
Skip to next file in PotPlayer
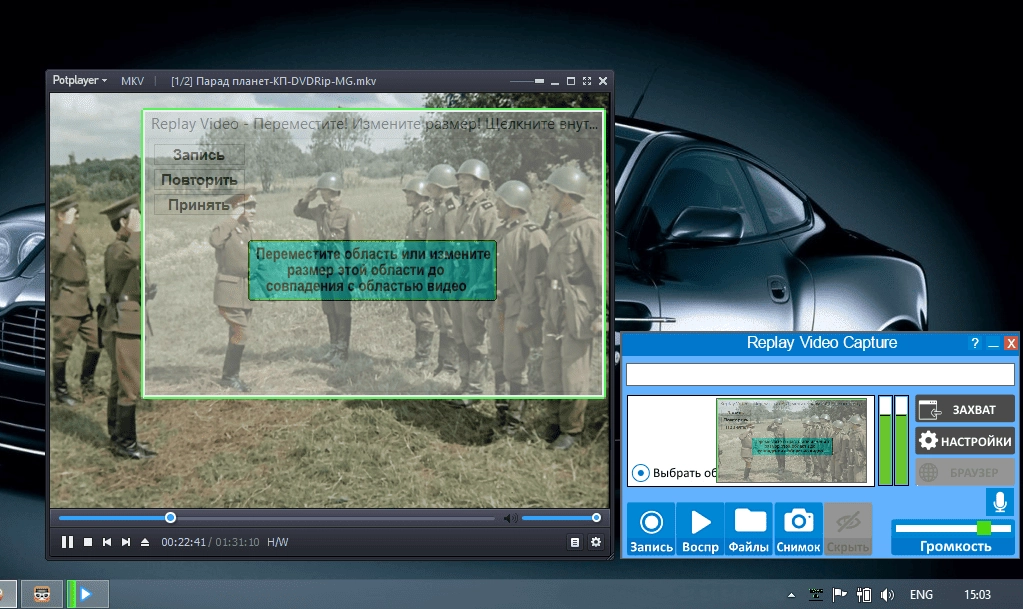pos(126,542)
